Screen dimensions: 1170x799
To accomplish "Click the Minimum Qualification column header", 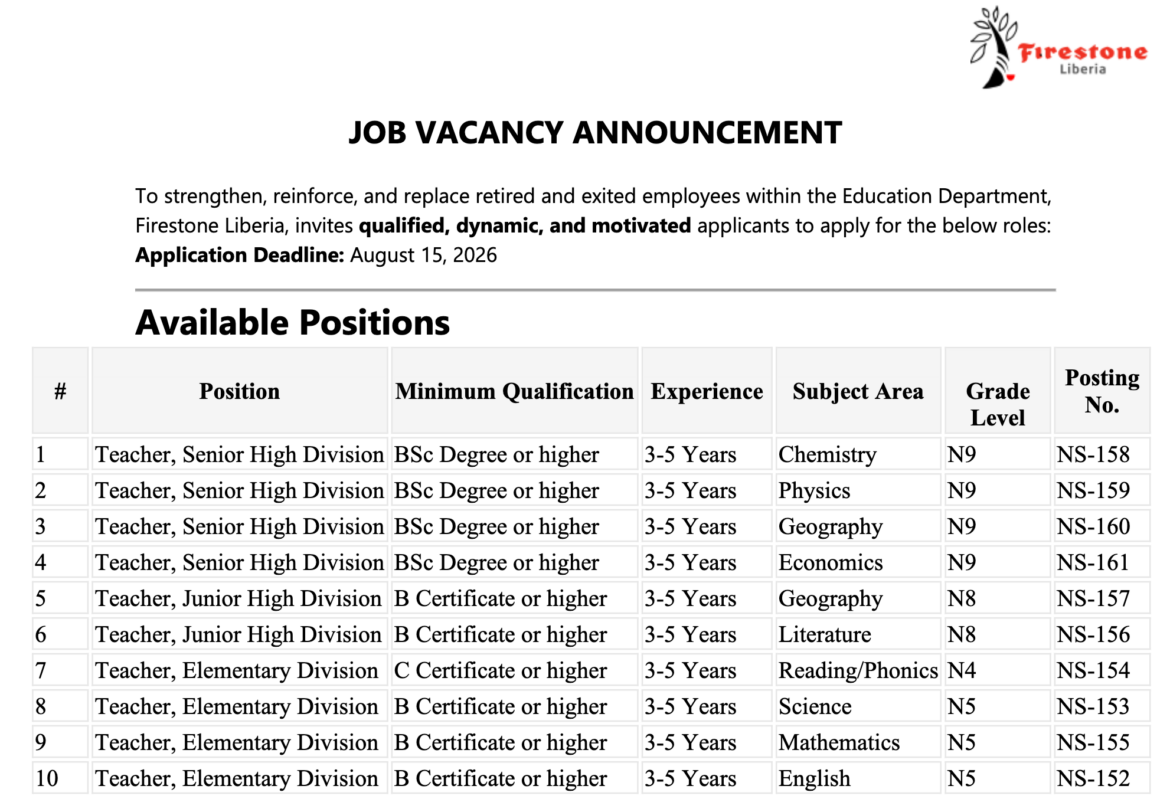I will (514, 391).
